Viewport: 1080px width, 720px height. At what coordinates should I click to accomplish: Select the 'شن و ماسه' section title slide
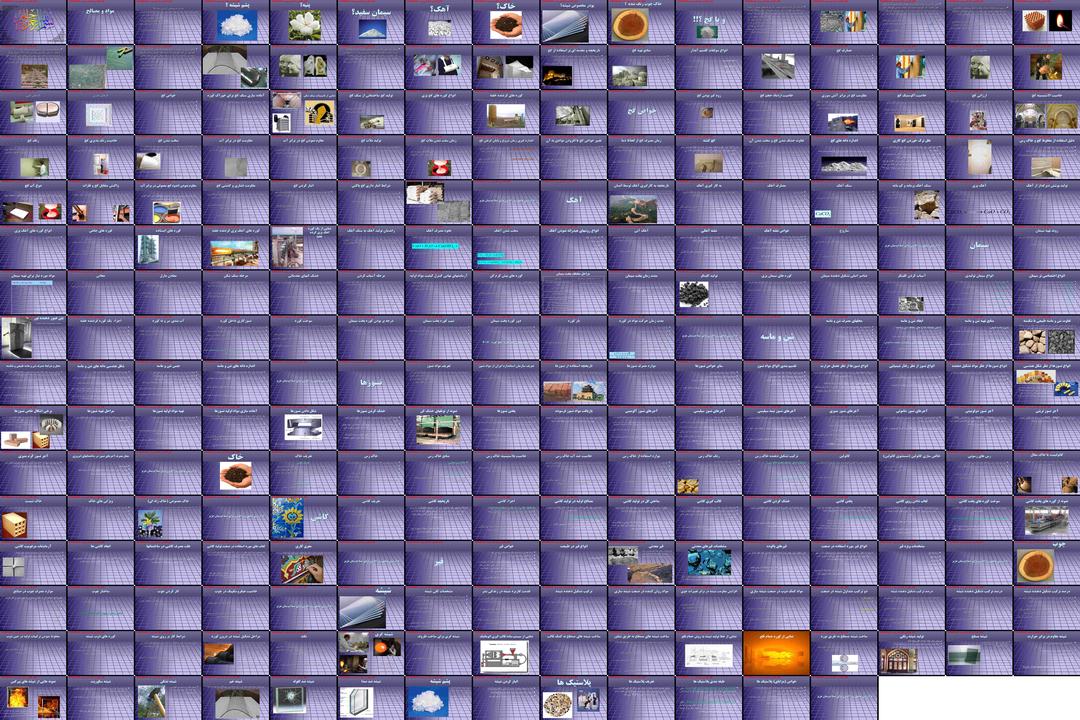[x=776, y=338]
